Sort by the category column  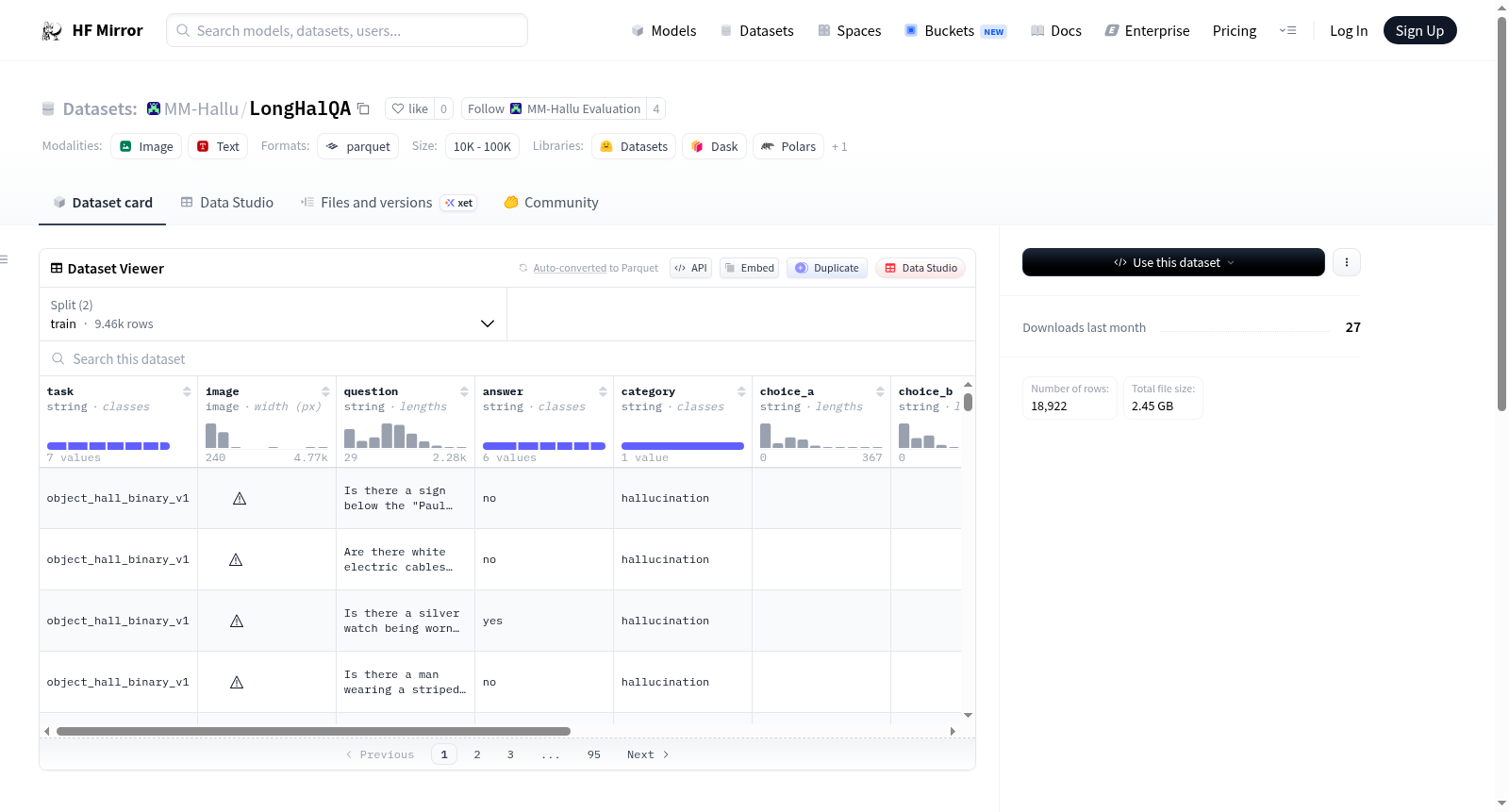point(741,391)
